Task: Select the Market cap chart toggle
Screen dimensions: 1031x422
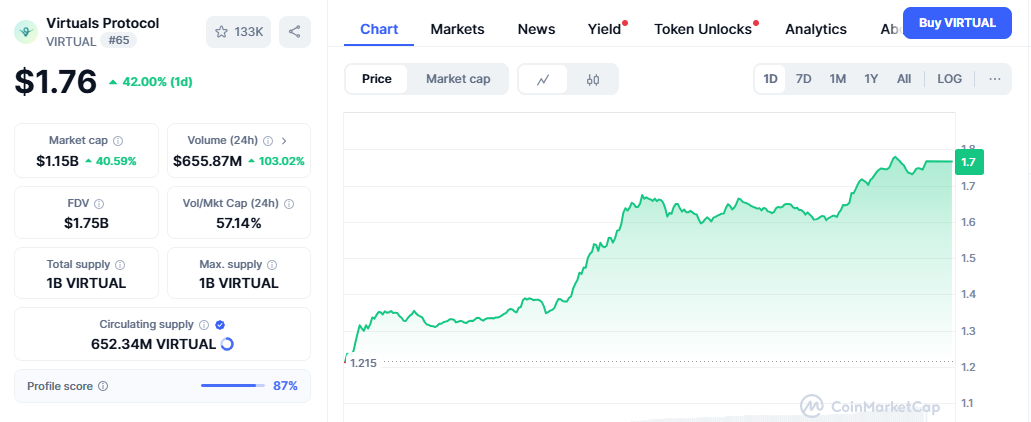Action: tap(458, 79)
